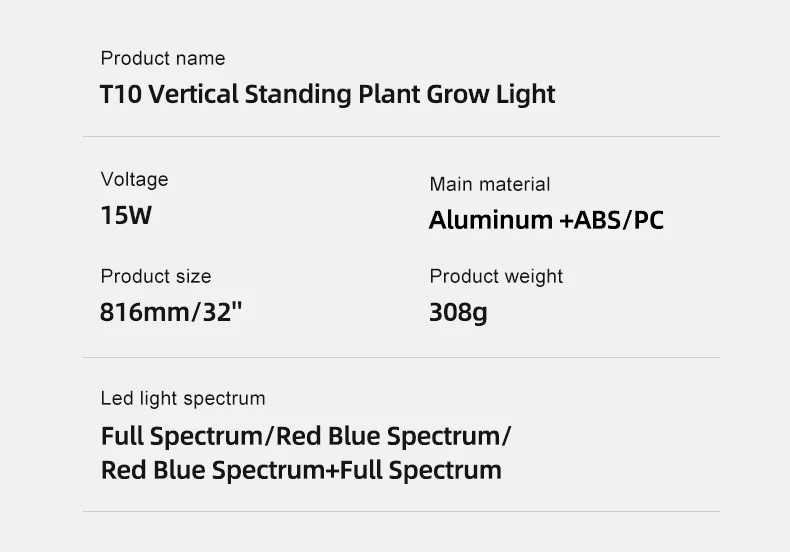Click the "Red Blue Spectrum+Full Spectrum" line
The width and height of the screenshot is (790, 552).
click(x=301, y=470)
